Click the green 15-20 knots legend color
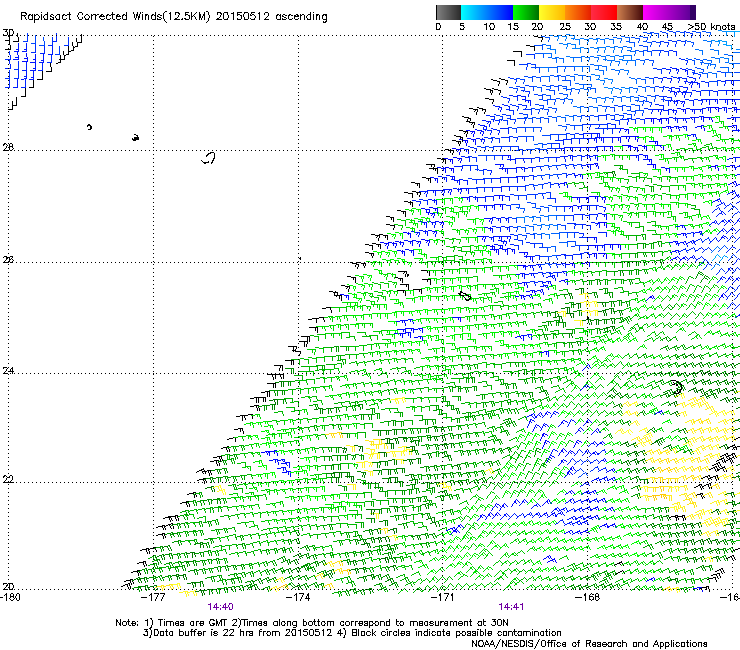 click(526, 12)
